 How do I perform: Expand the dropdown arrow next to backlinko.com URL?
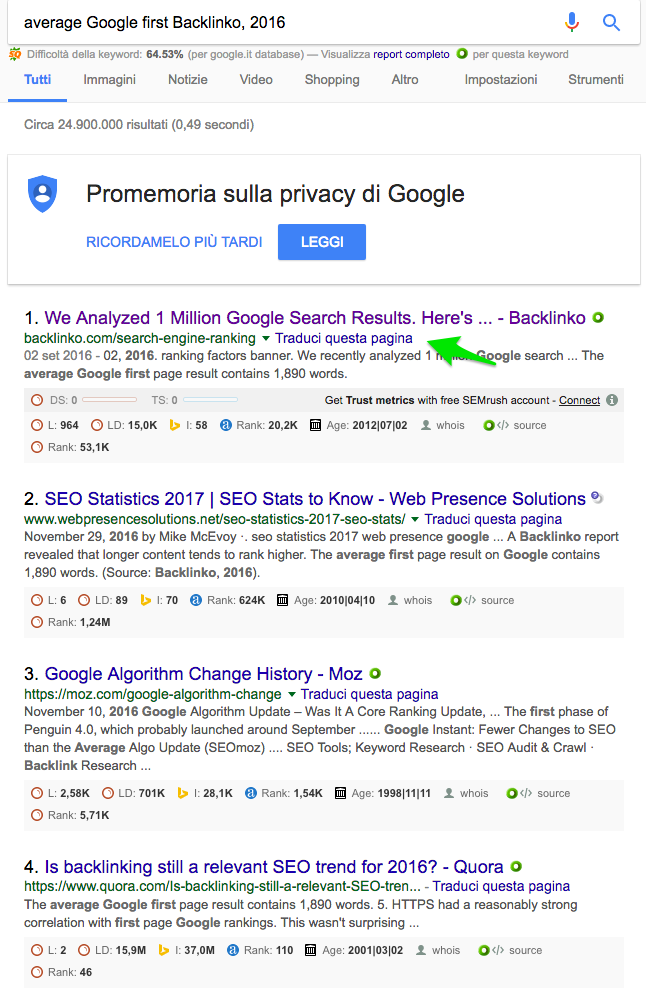point(266,339)
